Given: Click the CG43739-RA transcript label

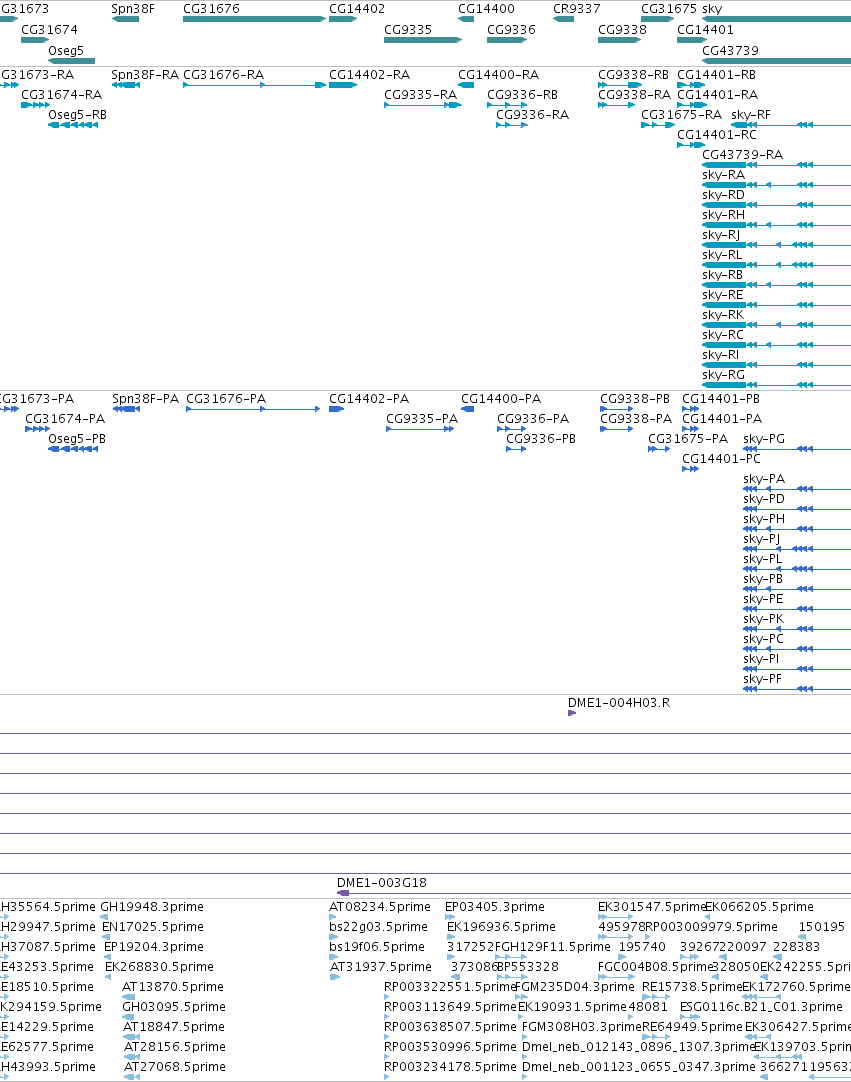Looking at the screenshot, I should pyautogui.click(x=743, y=155).
